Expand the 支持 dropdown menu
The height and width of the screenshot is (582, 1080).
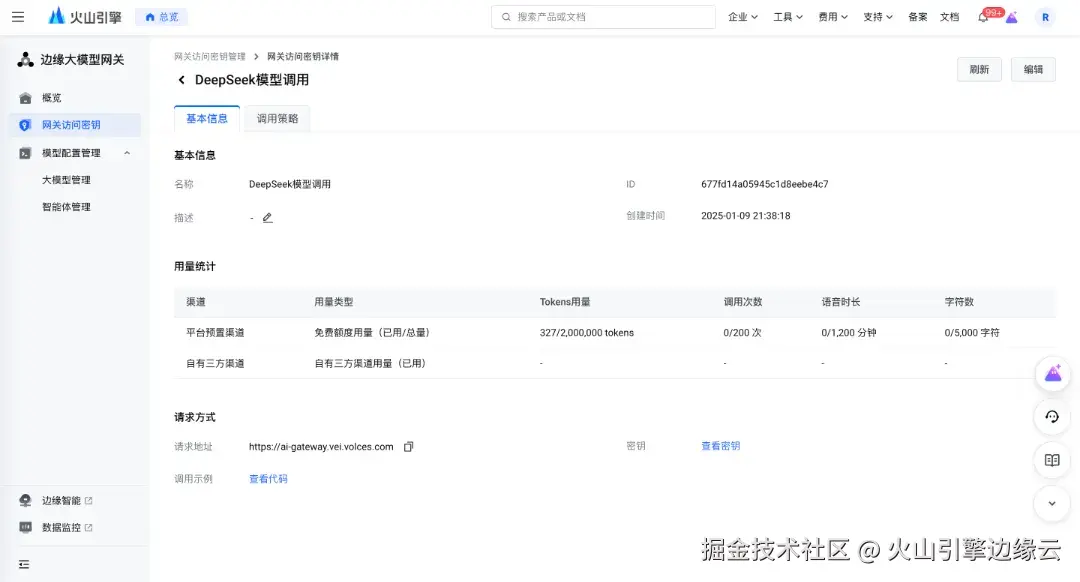878,17
